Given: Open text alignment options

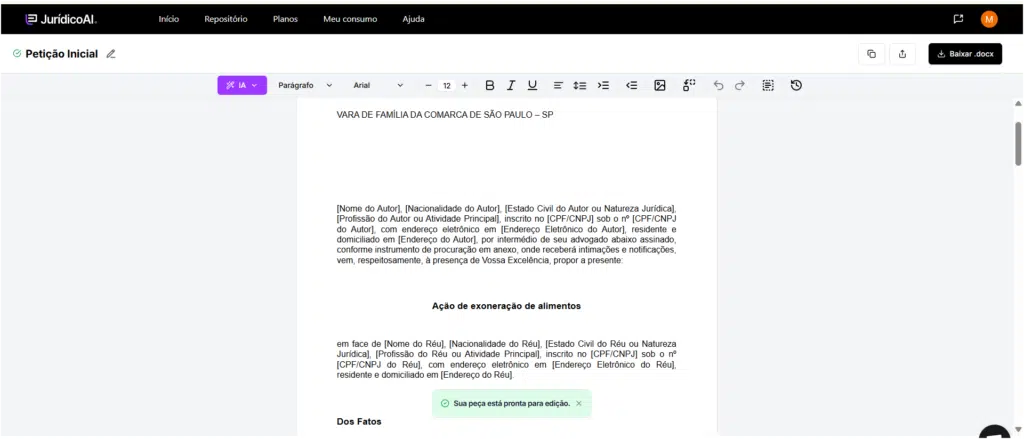Looking at the screenshot, I should (558, 85).
